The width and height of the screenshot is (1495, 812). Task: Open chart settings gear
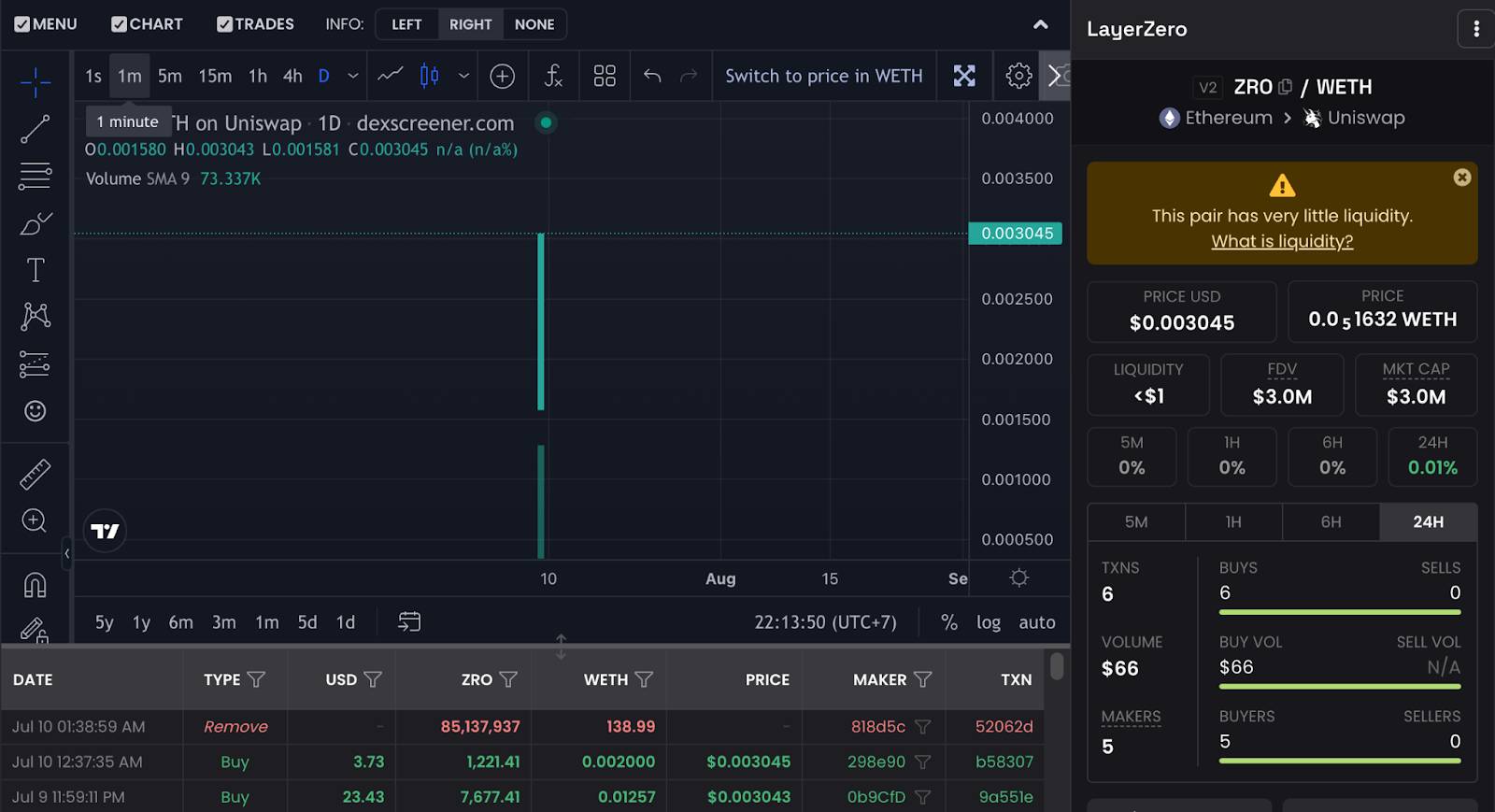[1018, 77]
